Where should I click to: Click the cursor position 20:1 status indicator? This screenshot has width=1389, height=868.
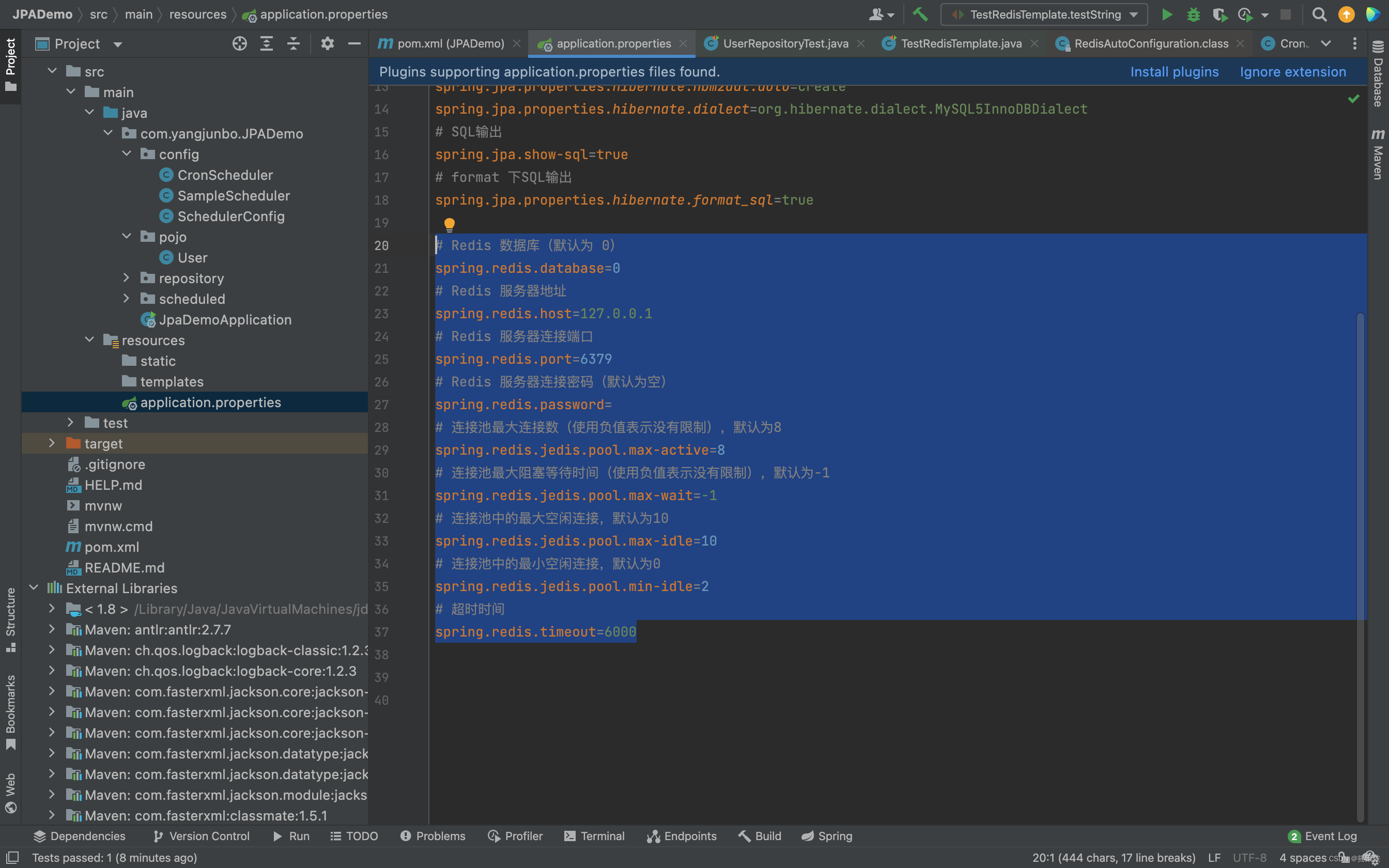coord(1114,858)
